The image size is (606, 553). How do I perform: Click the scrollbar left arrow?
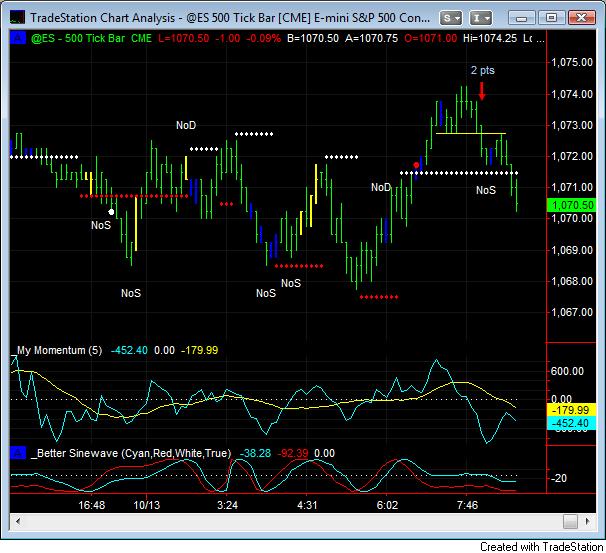18,521
